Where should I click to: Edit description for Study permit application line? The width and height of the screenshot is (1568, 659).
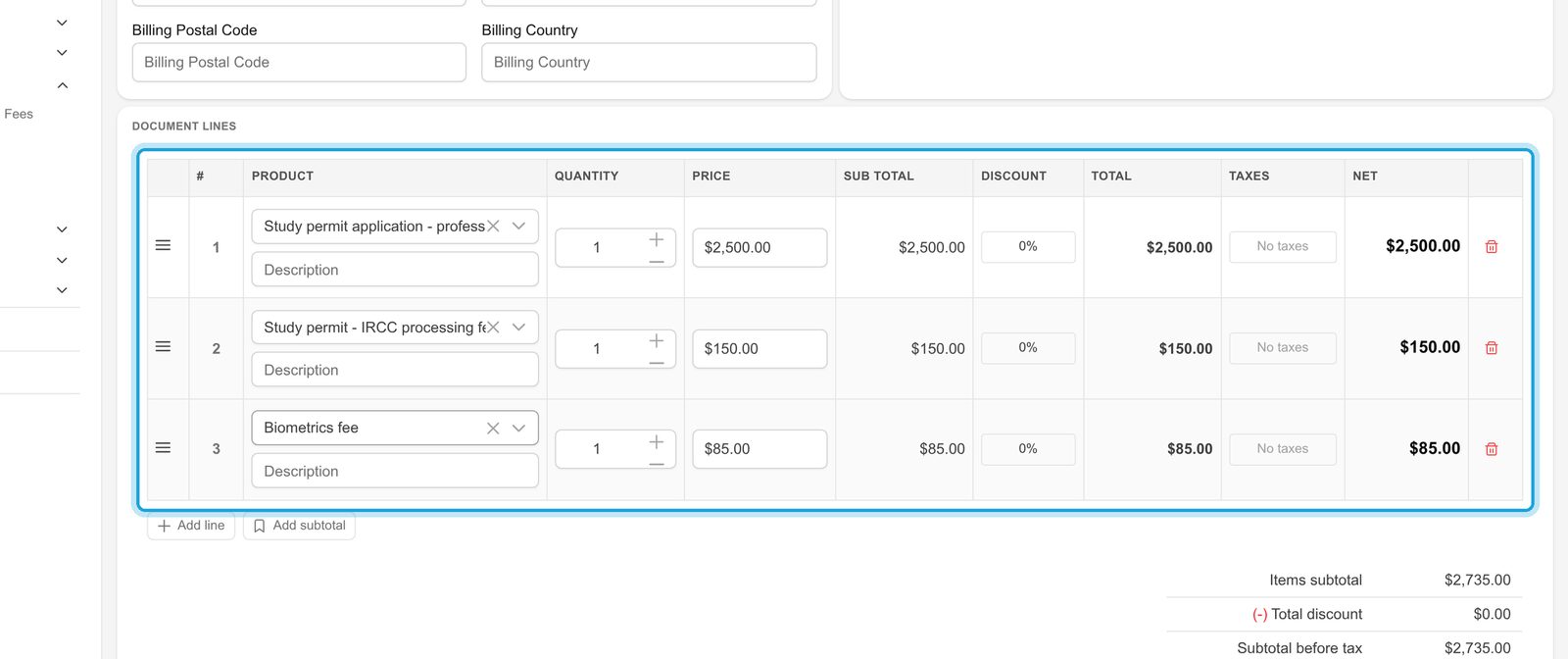coord(395,270)
